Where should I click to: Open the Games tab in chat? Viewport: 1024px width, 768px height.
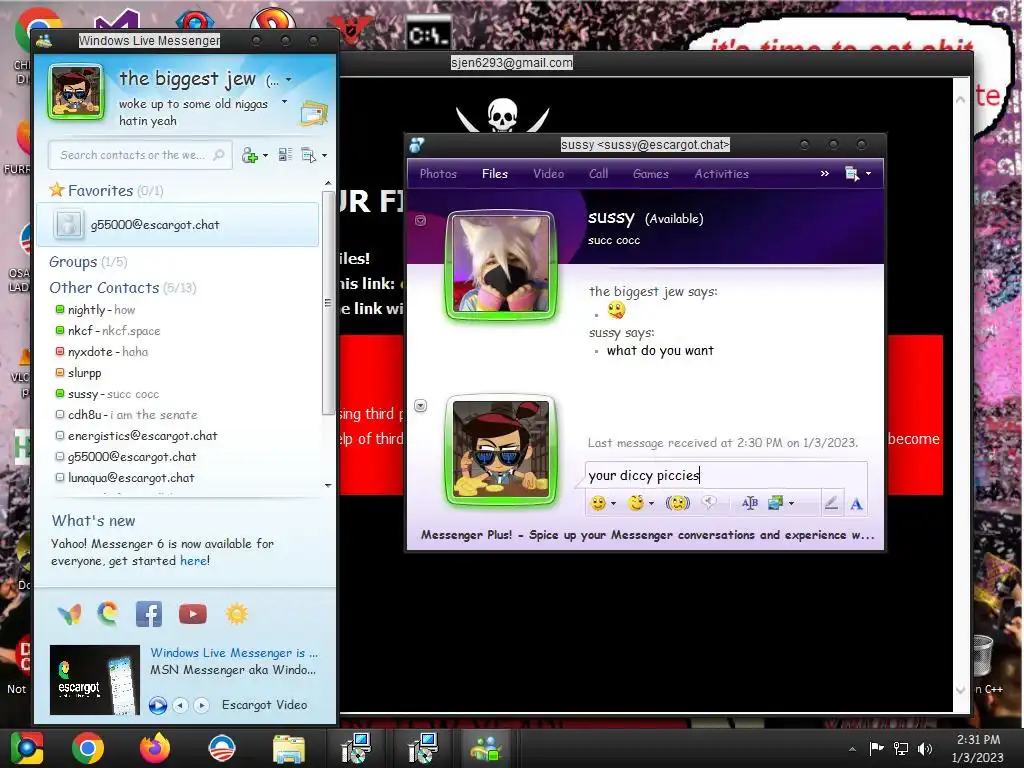pos(650,174)
